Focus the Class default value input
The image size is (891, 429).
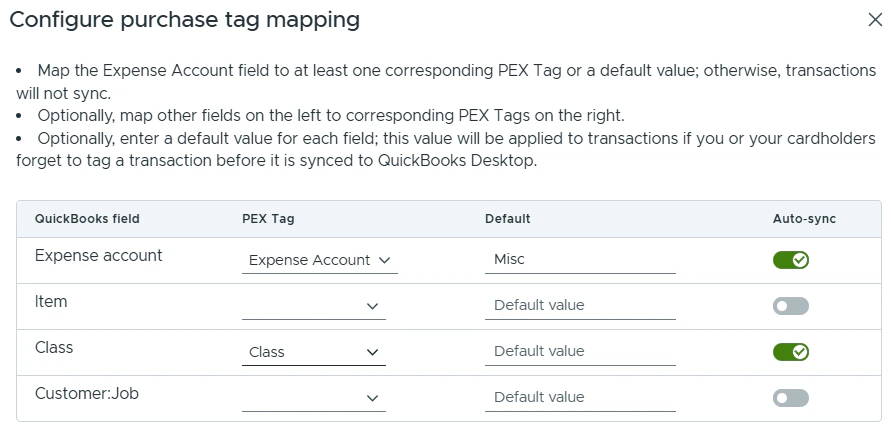[580, 351]
